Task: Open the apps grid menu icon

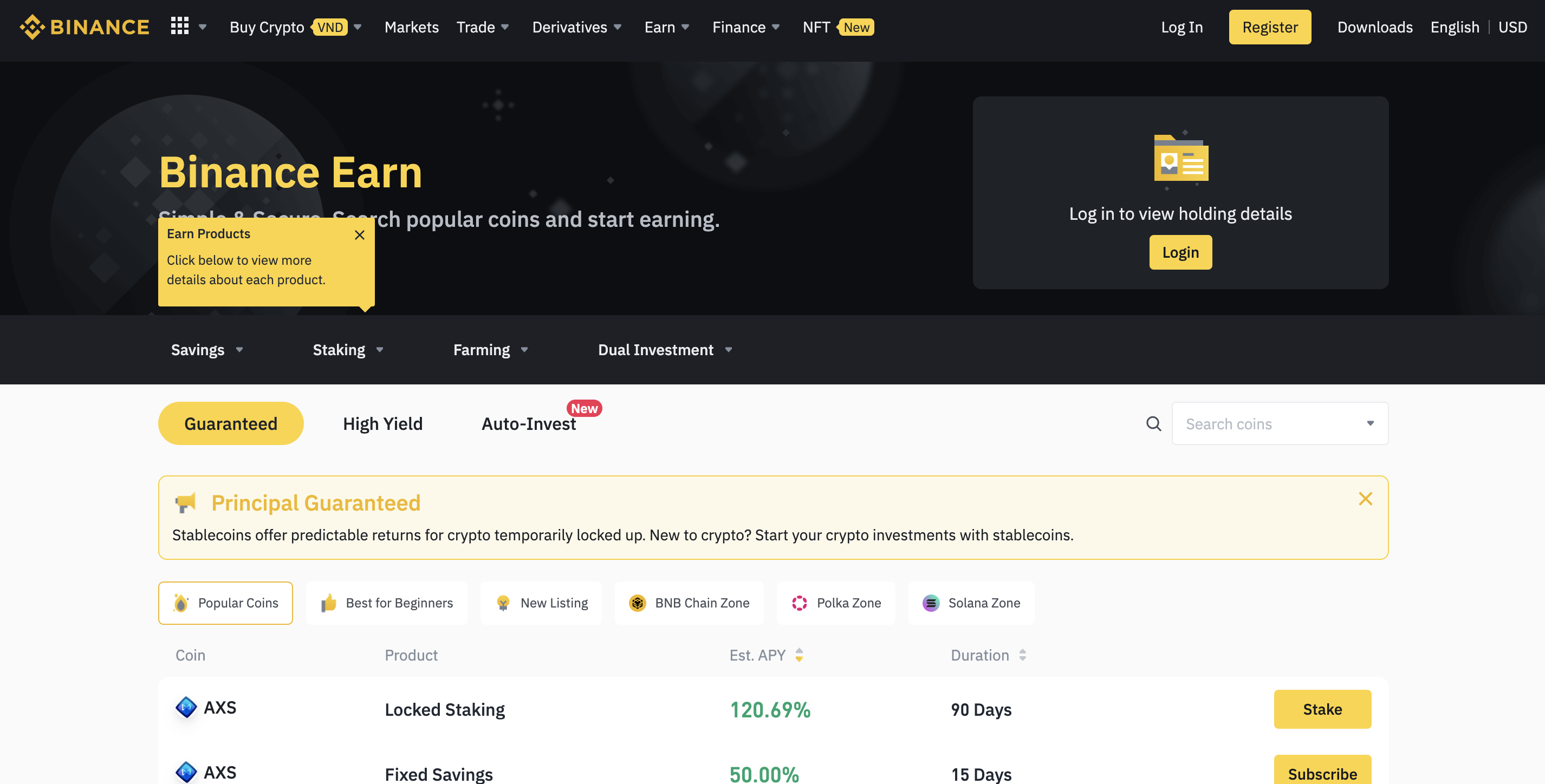Action: click(x=179, y=27)
